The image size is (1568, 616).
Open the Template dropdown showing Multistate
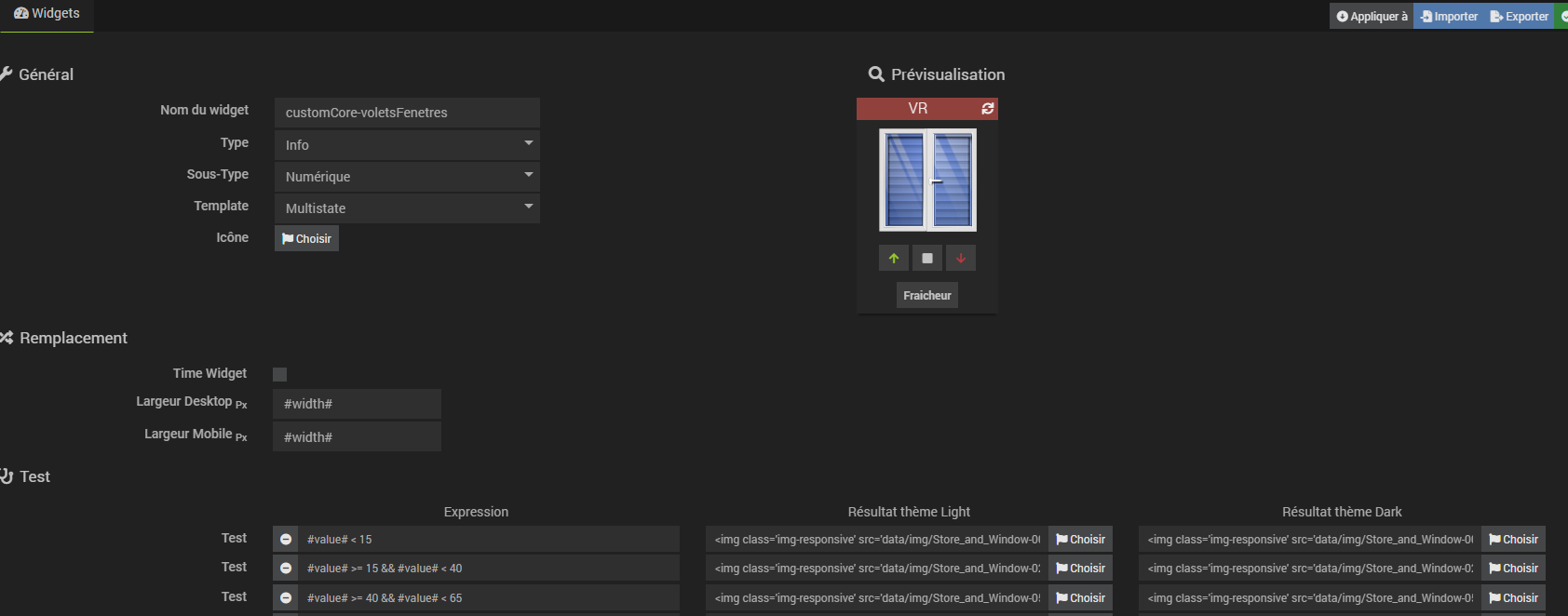[407, 208]
